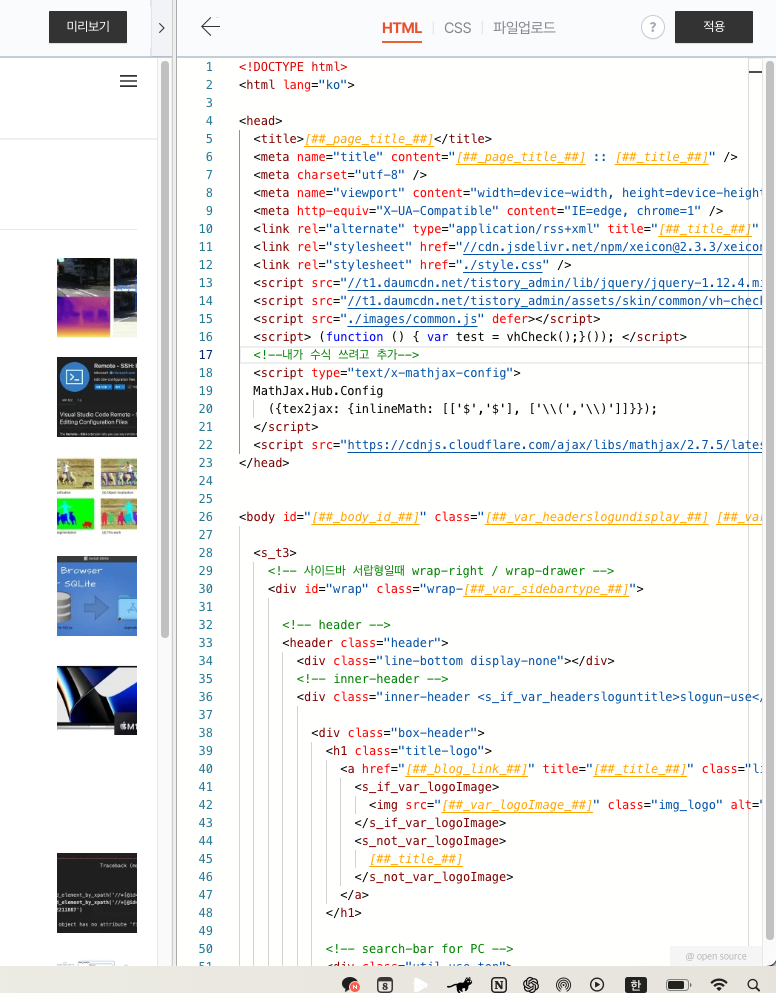Open KakaoTalk chat icon in menu bar
This screenshot has height=993, width=776.
pos(350,984)
